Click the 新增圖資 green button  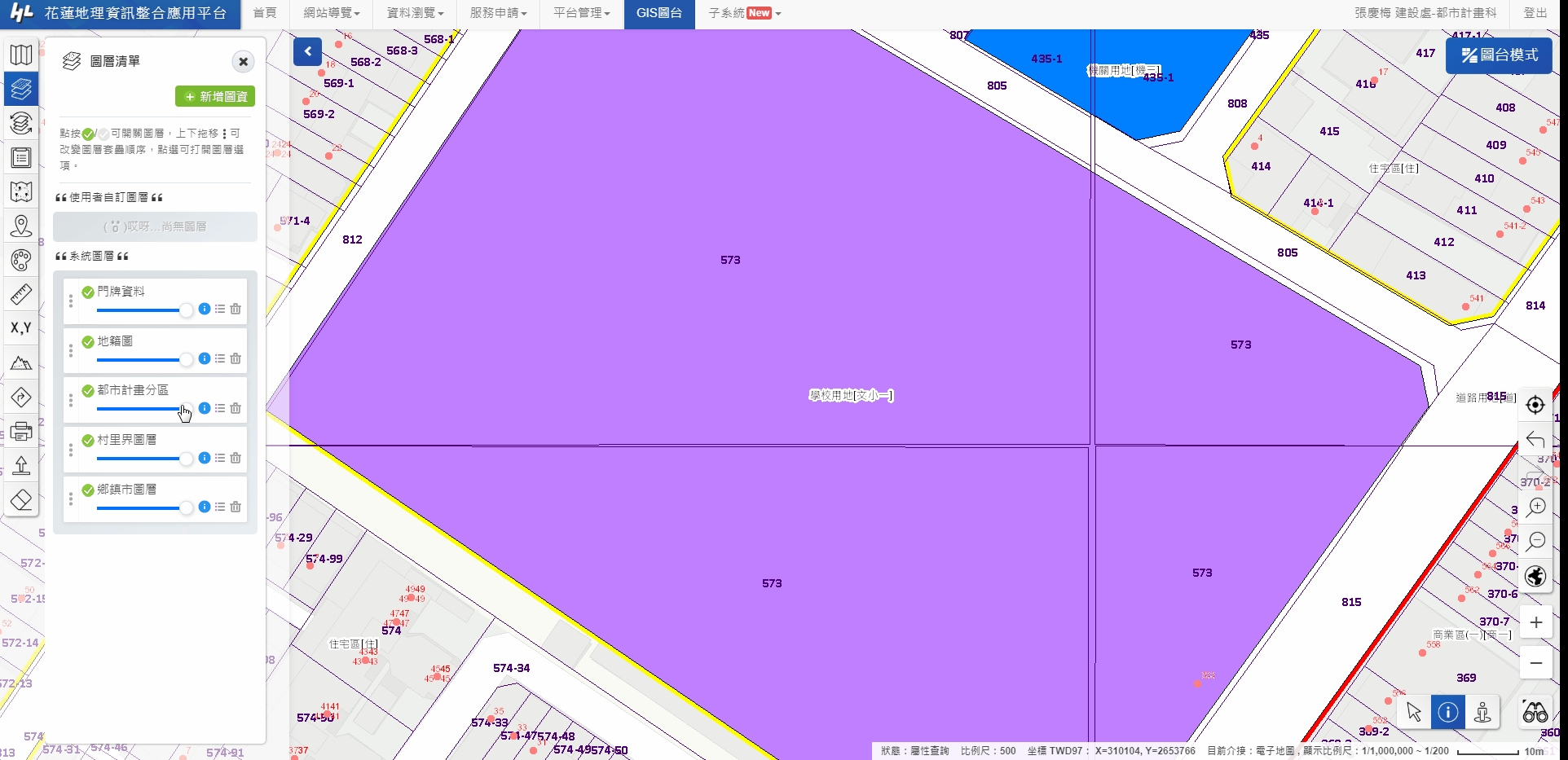tap(215, 96)
